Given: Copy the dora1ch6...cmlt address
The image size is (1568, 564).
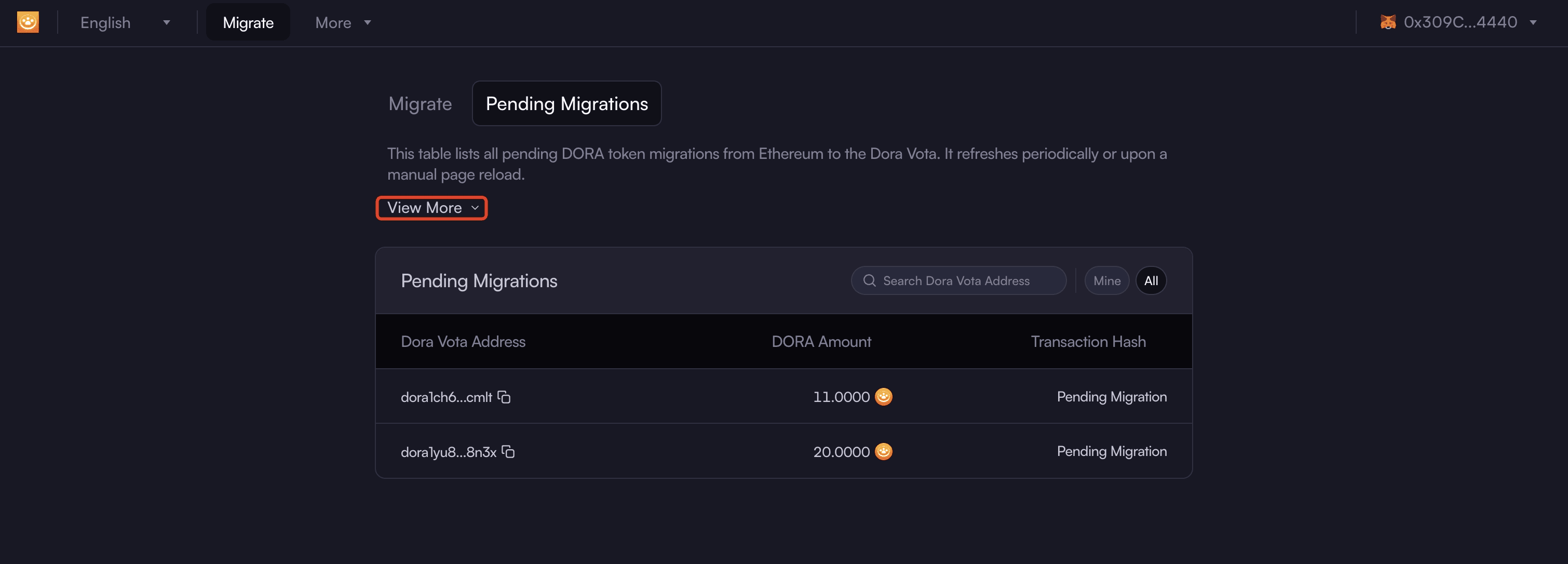Looking at the screenshot, I should pos(504,397).
